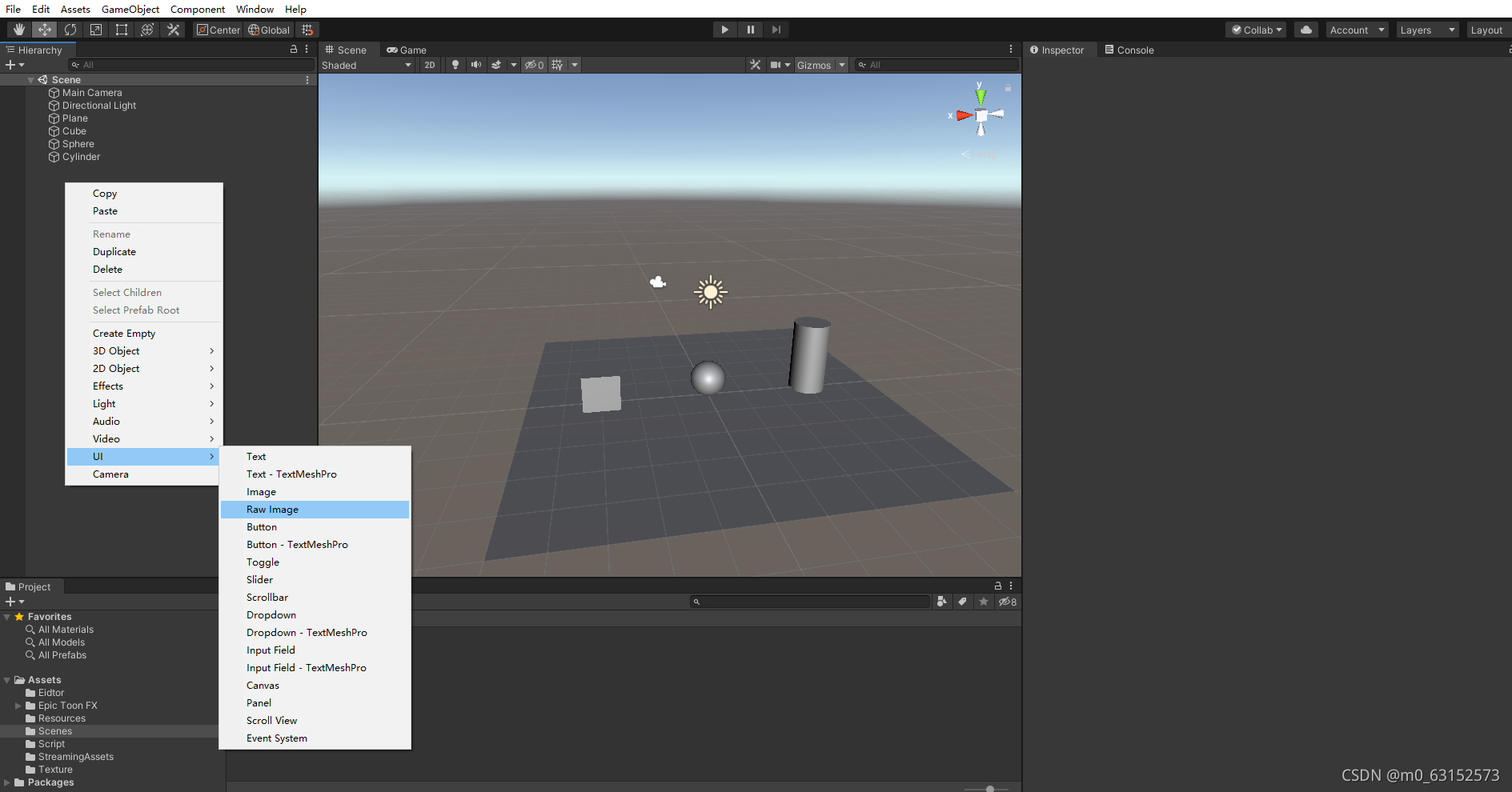
Task: Select the Hand tool in toolbar
Action: (x=18, y=30)
